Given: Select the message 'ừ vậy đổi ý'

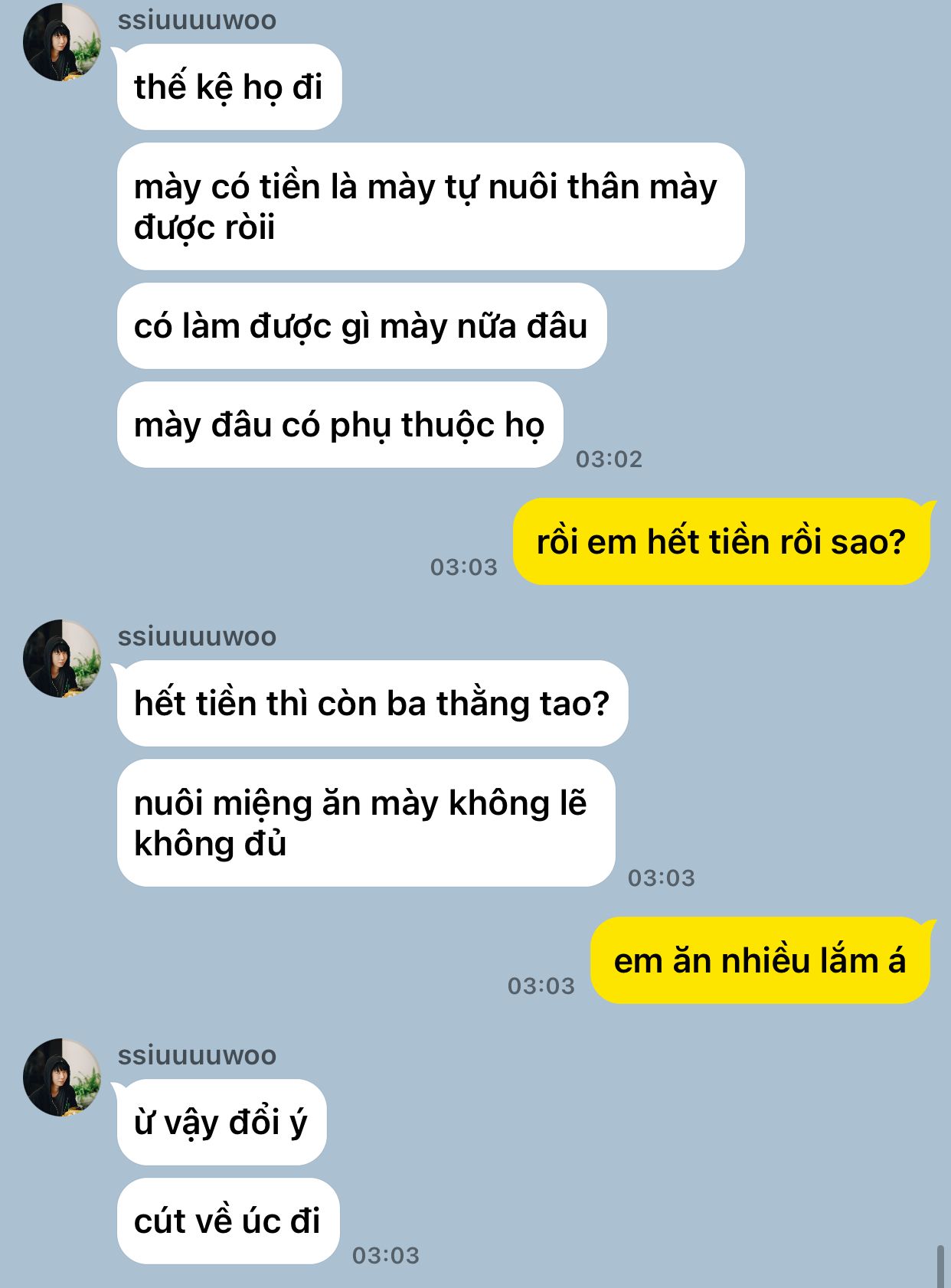Looking at the screenshot, I should coord(221,1122).
